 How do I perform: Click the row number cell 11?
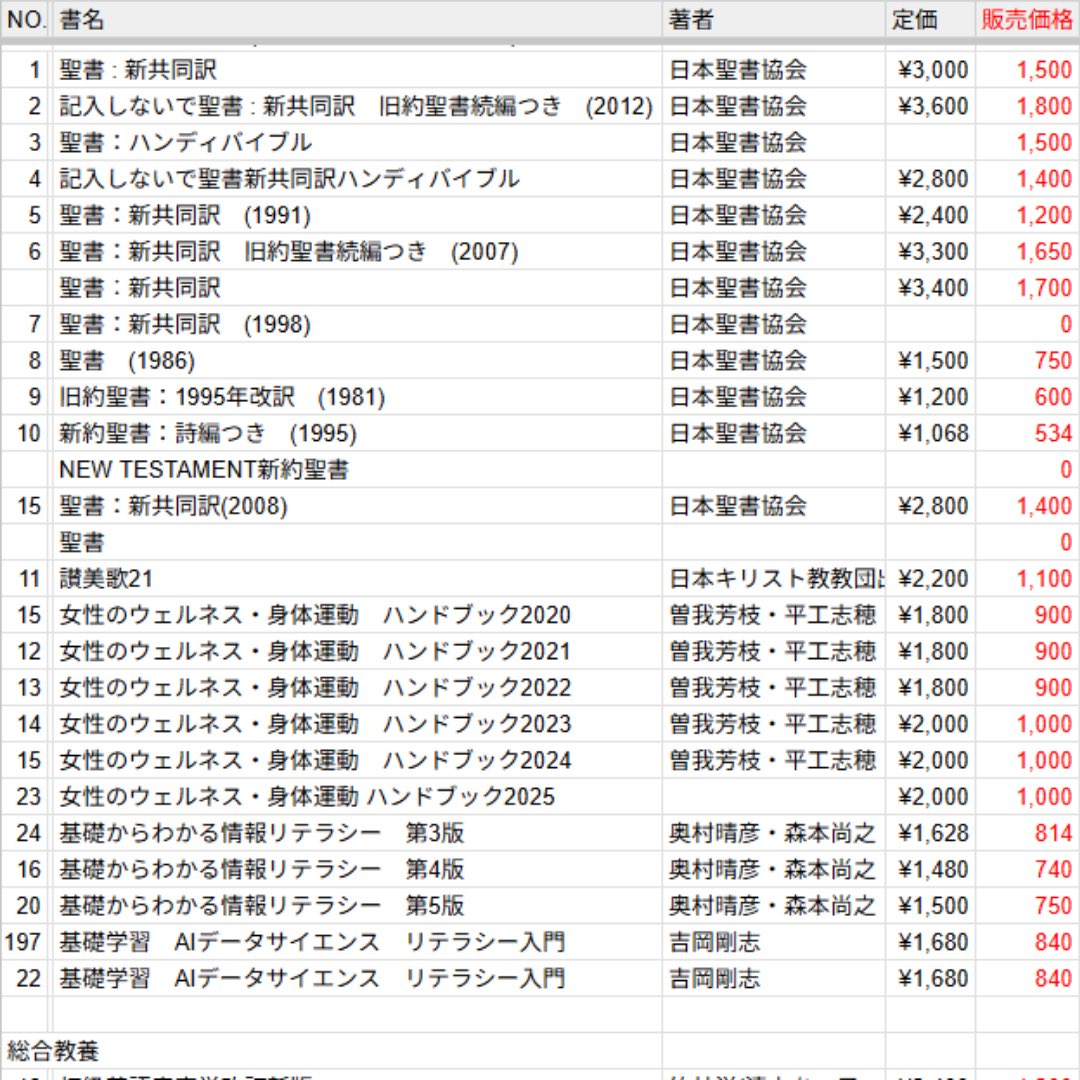click(25, 579)
